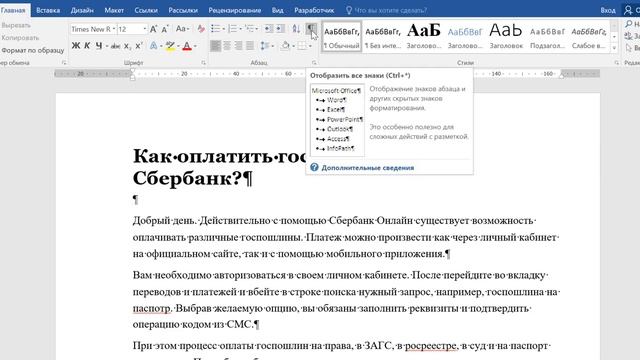
Task: Open line and paragraph spacing options
Action: pyautogui.click(x=264, y=46)
